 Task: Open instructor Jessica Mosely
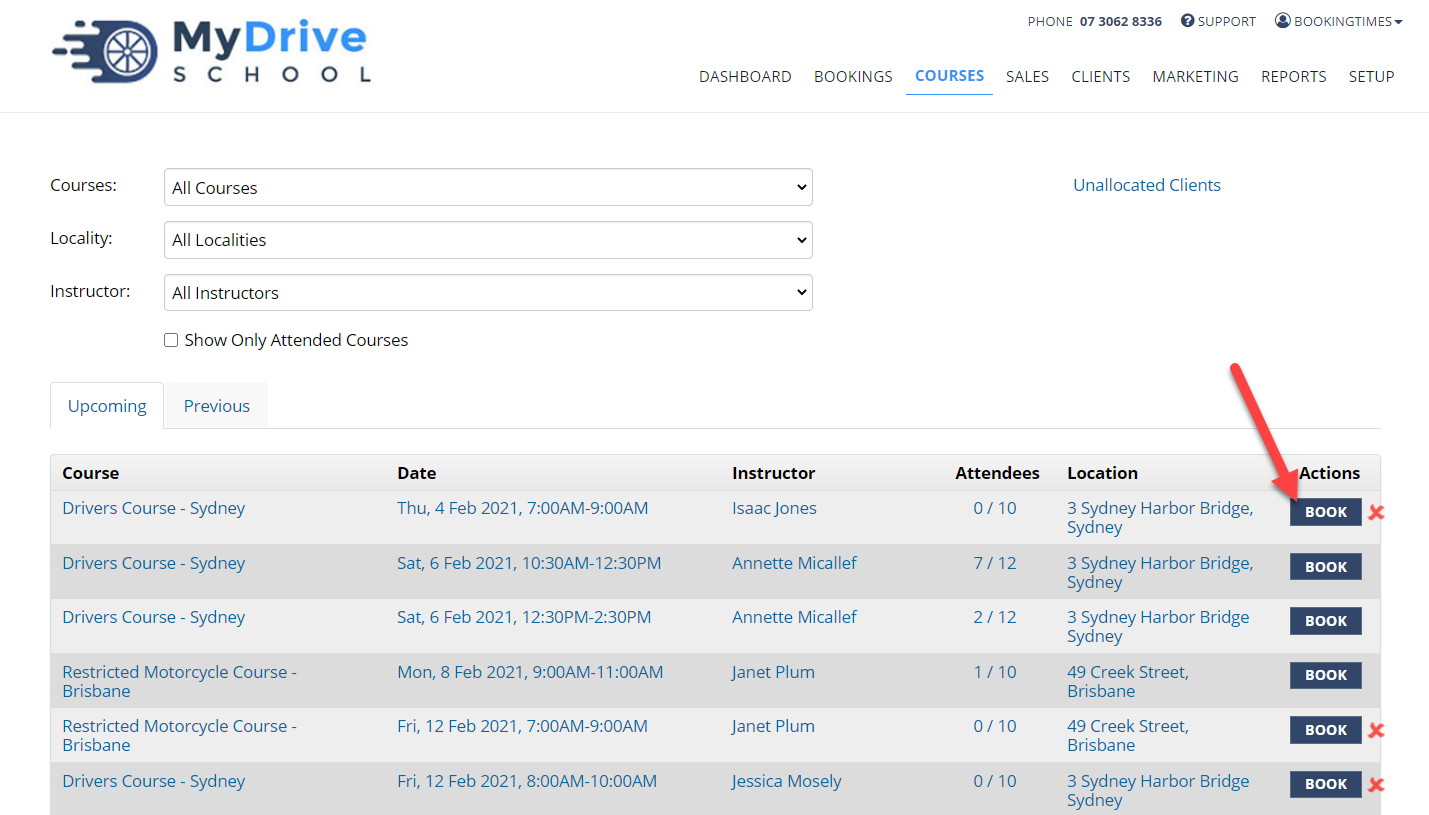pyautogui.click(x=786, y=781)
